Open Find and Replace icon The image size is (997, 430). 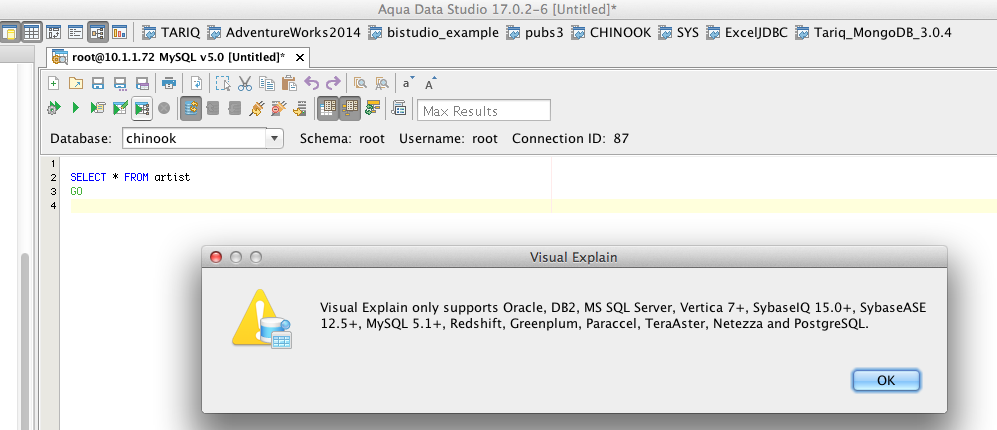pyautogui.click(x=382, y=83)
